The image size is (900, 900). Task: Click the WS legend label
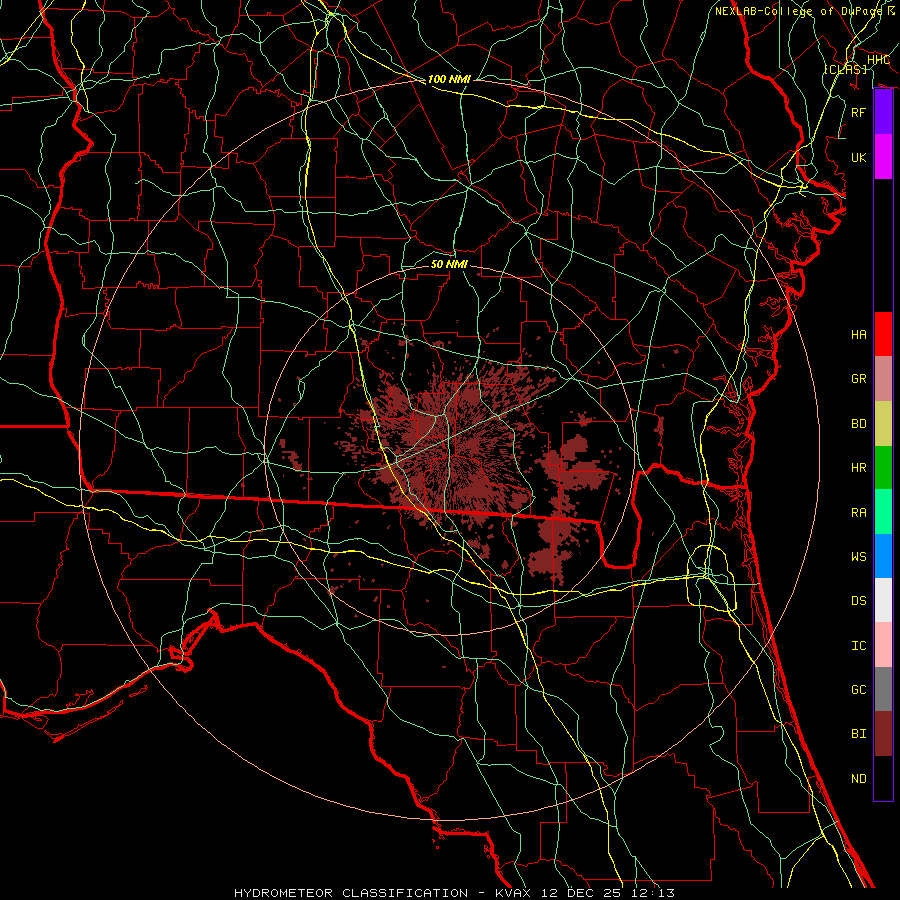(x=859, y=557)
